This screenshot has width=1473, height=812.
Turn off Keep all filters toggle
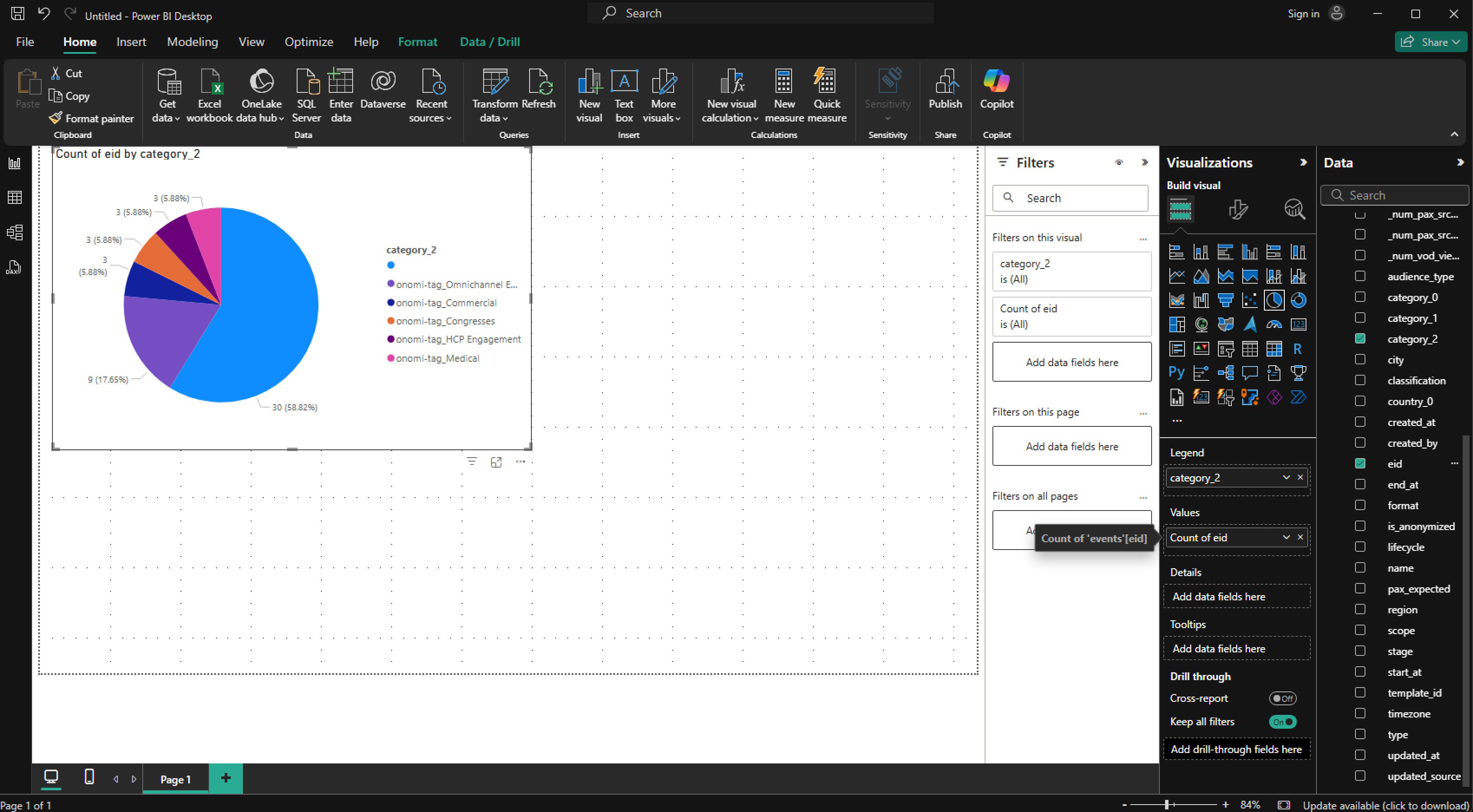tap(1283, 722)
